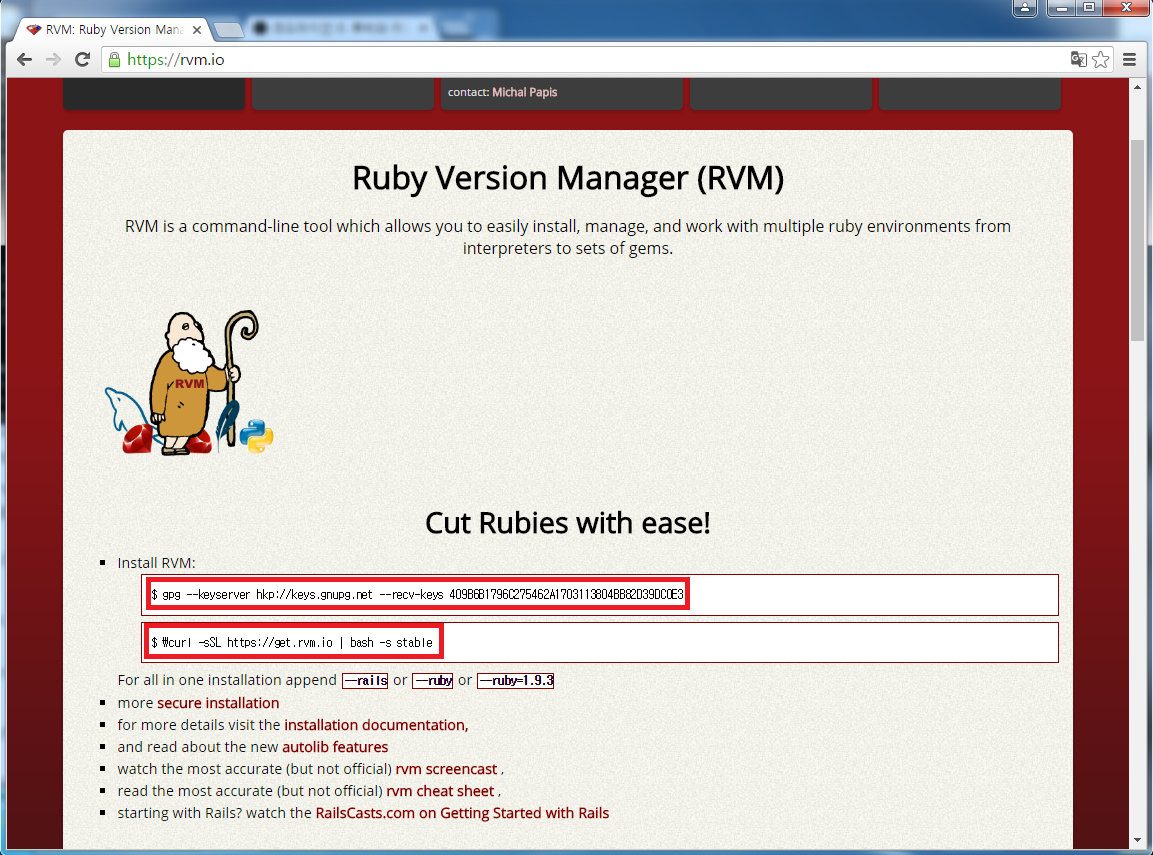
Task: Click the browser forward arrow
Action: 53,60
